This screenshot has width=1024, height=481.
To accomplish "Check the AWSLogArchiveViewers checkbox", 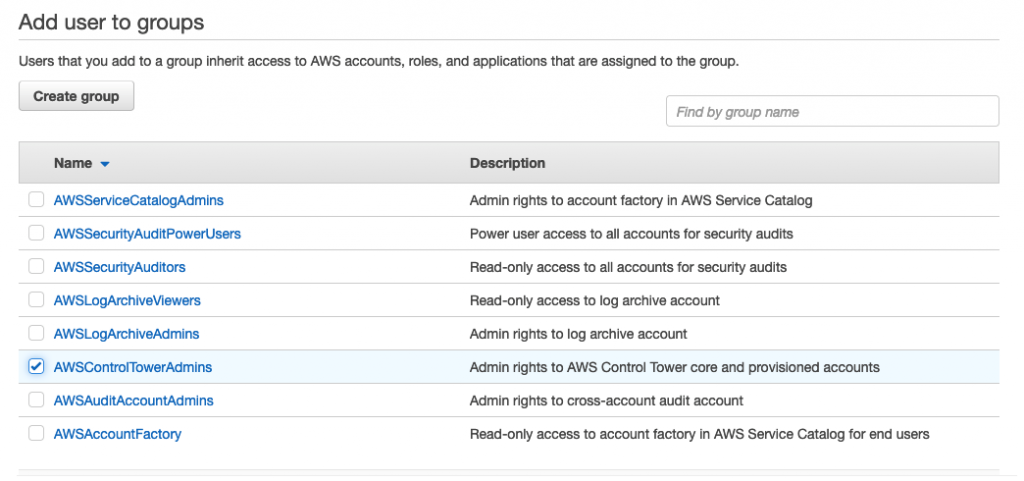I will coord(36,300).
